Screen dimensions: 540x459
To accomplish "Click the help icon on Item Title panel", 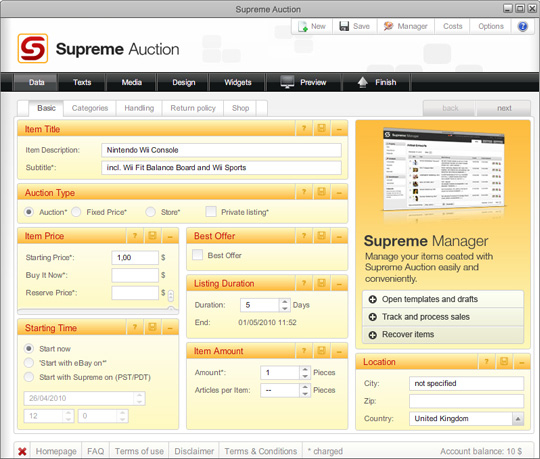I will pyautogui.click(x=304, y=129).
